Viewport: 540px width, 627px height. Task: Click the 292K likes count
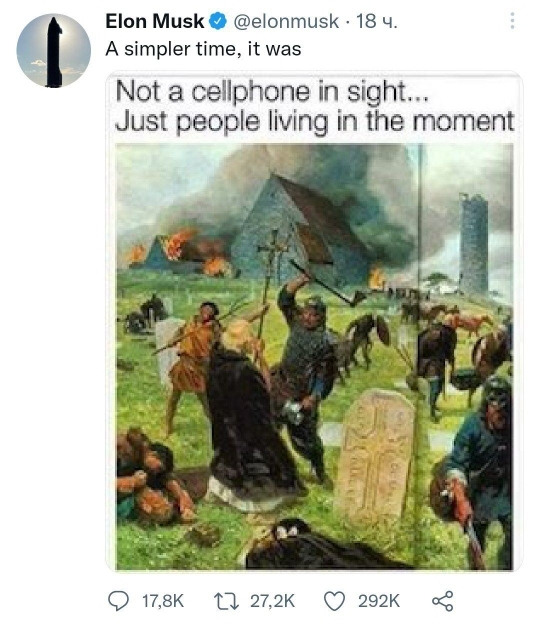[x=379, y=601]
